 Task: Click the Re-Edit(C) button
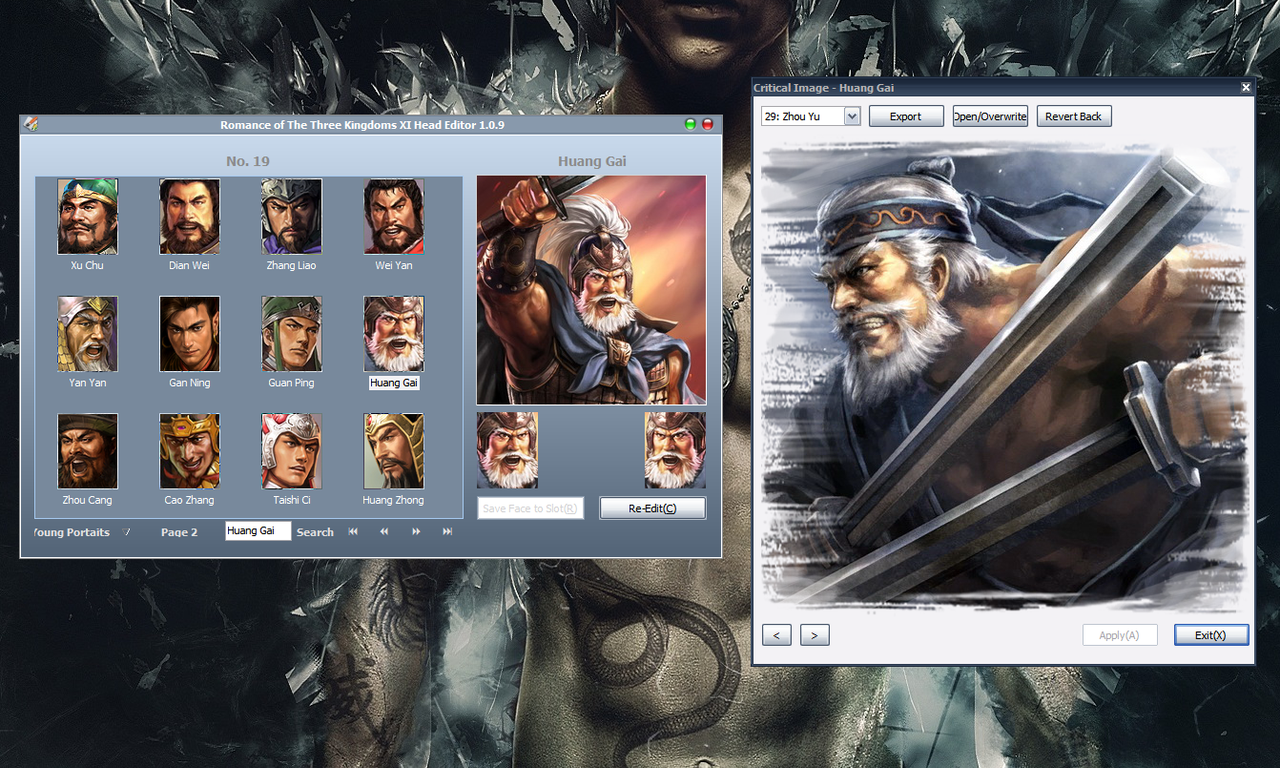[652, 508]
